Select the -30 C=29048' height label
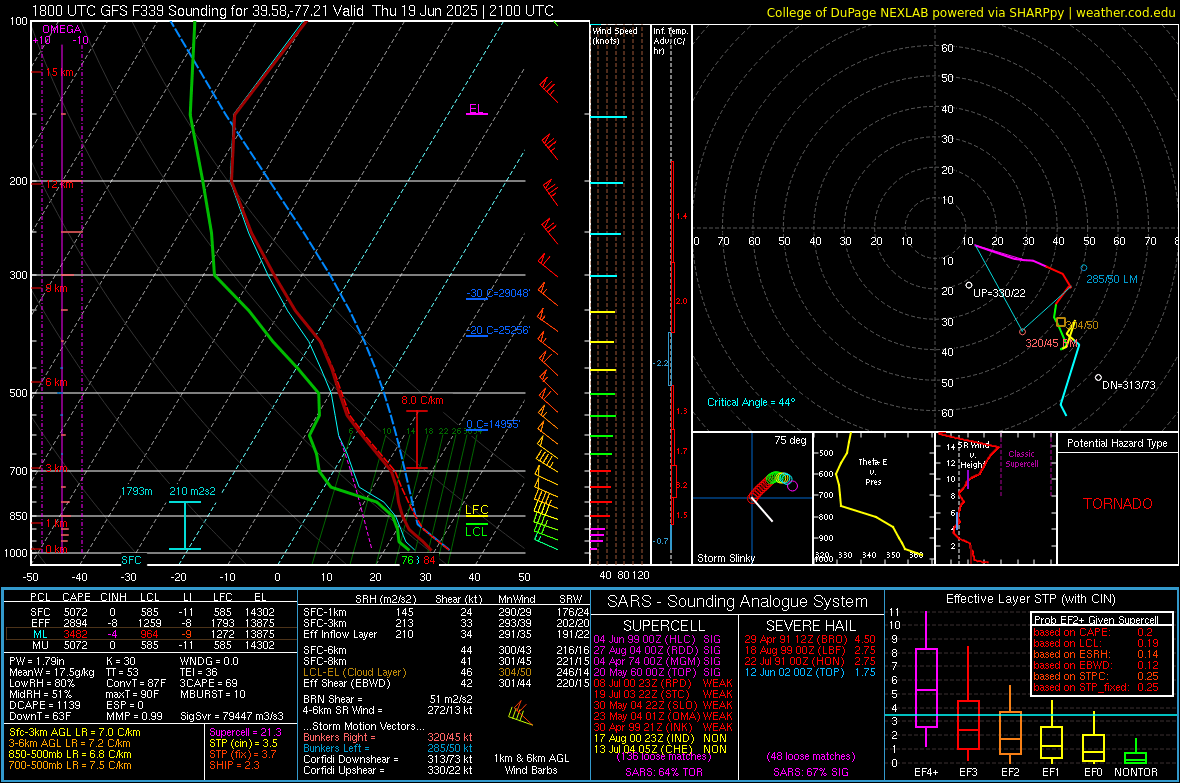Screen dimensions: 1180x783 coord(498,293)
